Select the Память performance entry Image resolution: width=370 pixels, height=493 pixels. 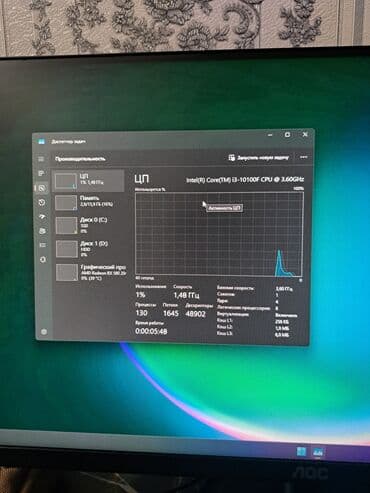(89, 203)
